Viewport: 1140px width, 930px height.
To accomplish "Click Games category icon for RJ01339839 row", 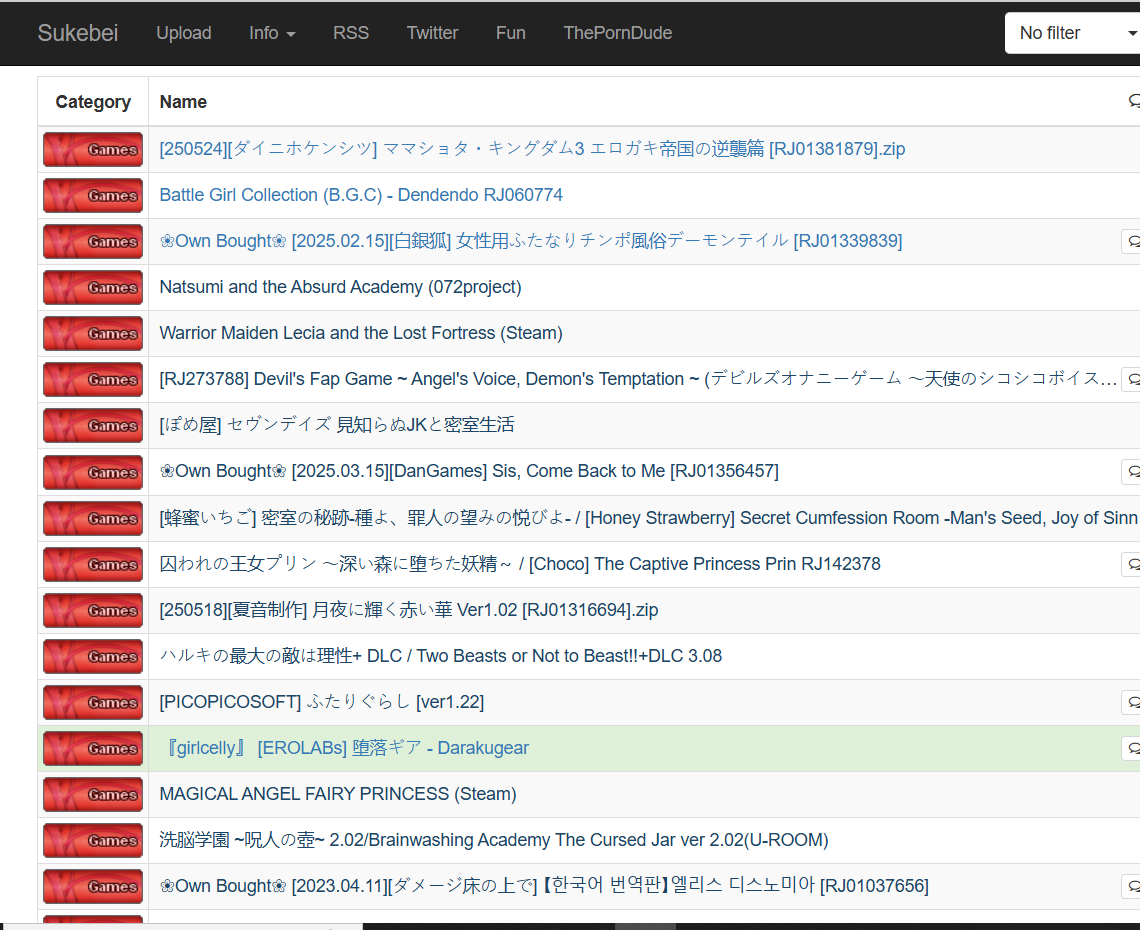I will pos(93,241).
